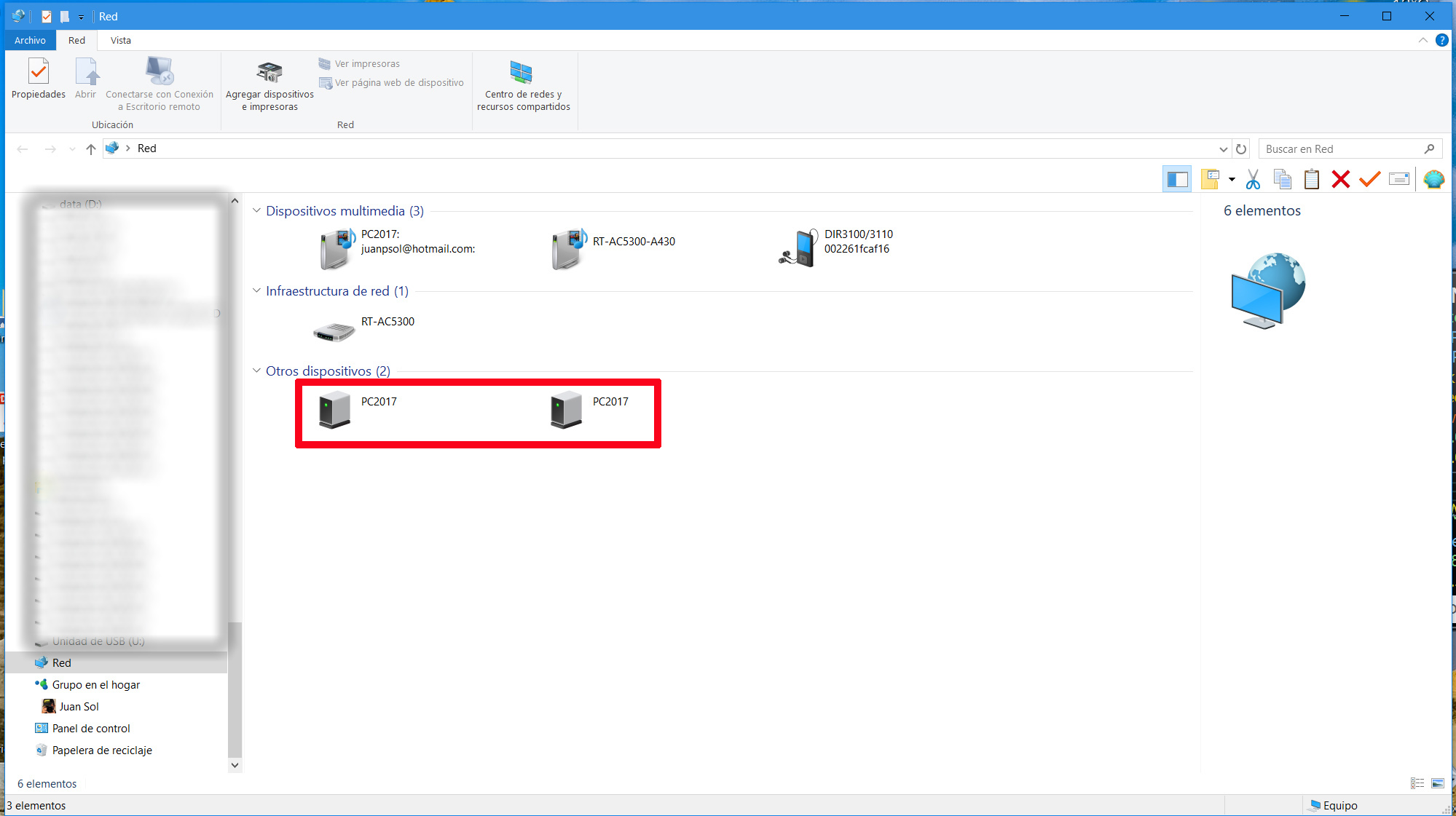Click the red X delete icon
The height and width of the screenshot is (816, 1456).
1340,179
